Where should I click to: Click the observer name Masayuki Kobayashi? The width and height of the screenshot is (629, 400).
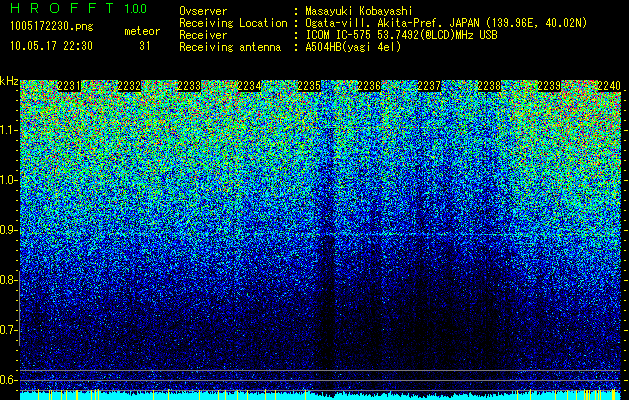tap(359, 12)
